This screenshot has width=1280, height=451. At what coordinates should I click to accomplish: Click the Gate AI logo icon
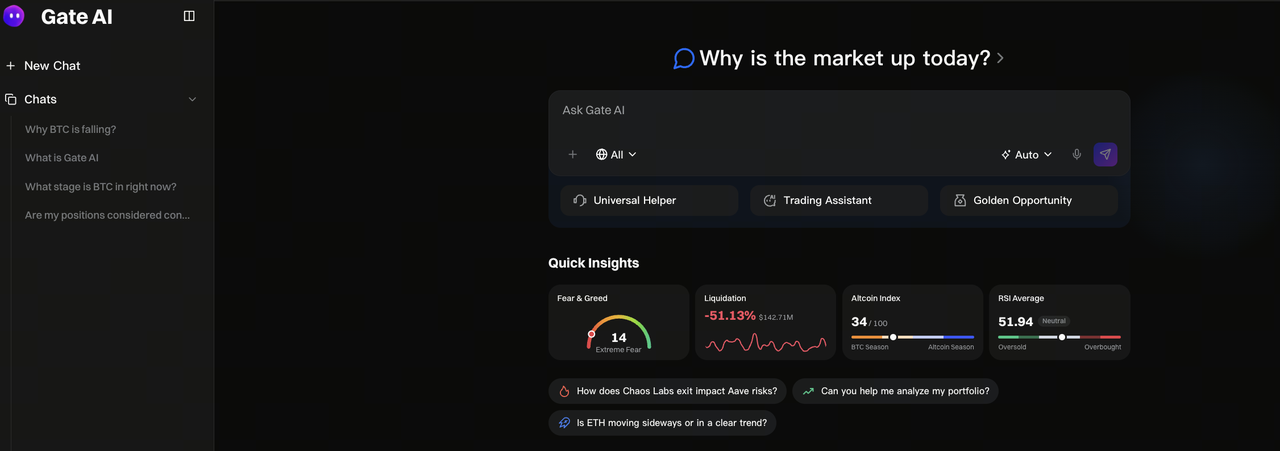(15, 16)
